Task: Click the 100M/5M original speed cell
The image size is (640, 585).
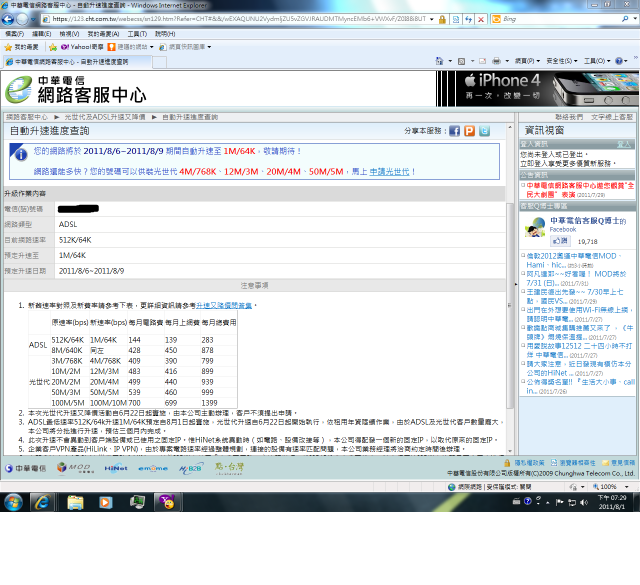Action: click(68, 403)
